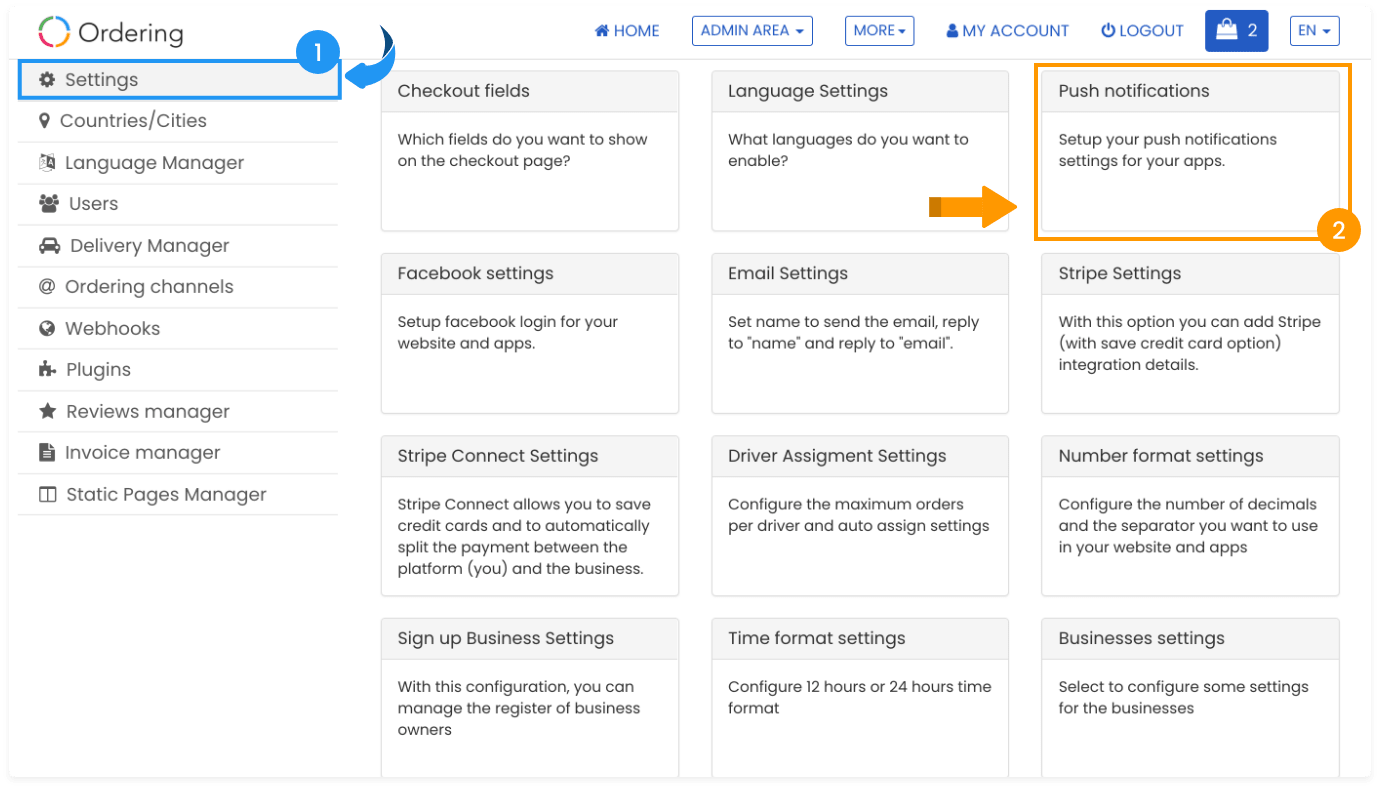Image resolution: width=1380 pixels, height=789 pixels.
Task: Open Reviews manager sidebar entry
Action: [x=178, y=412]
